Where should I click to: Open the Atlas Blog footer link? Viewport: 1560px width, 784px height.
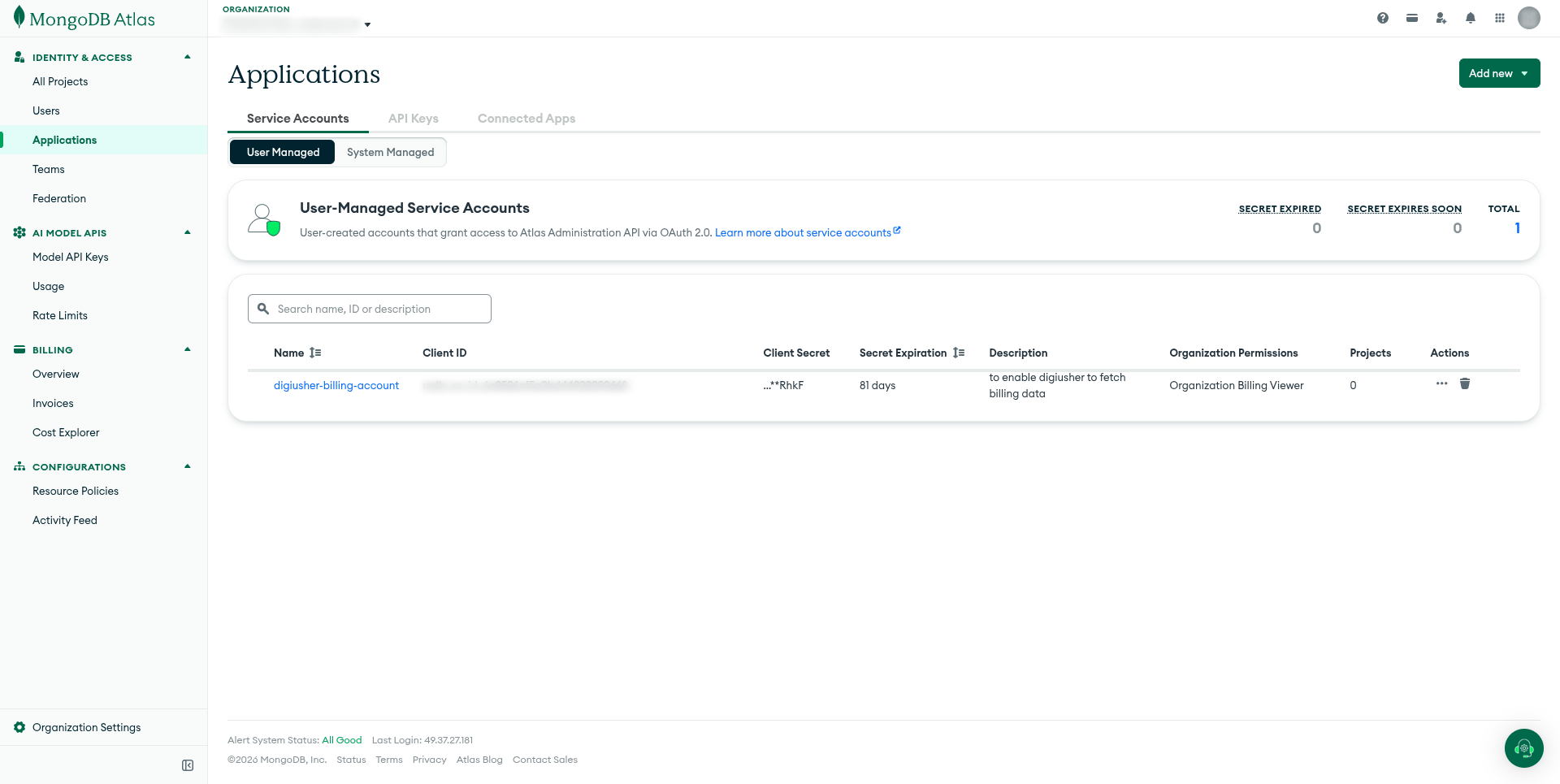coord(479,760)
